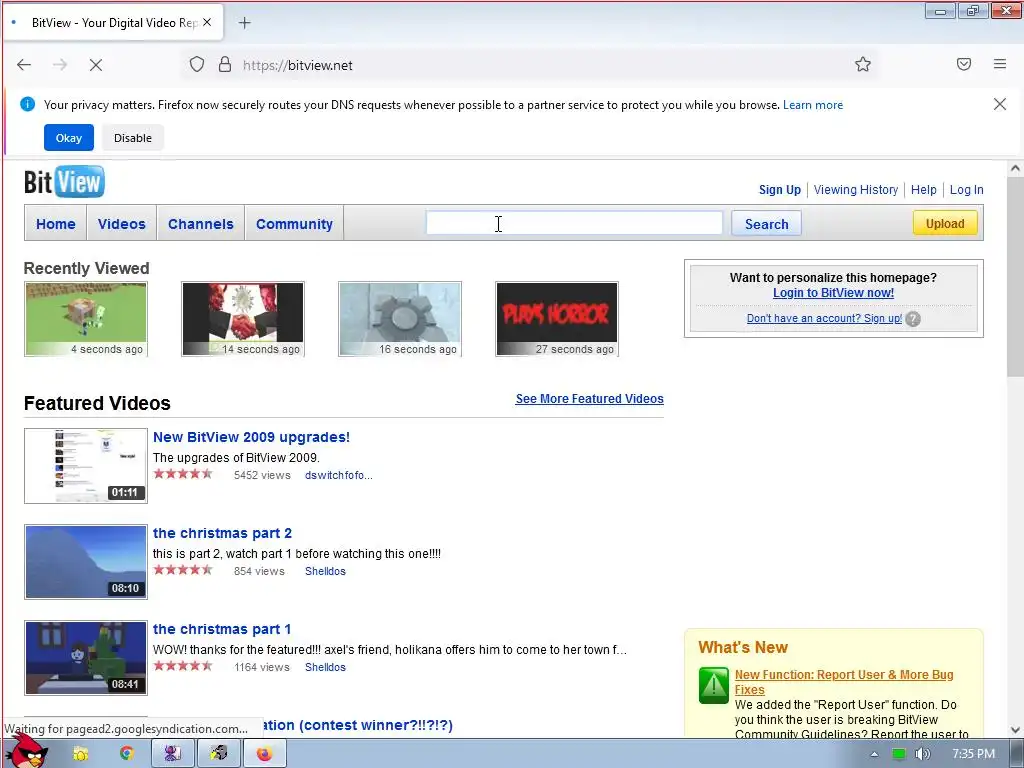Click the green network tray icon

click(899, 754)
